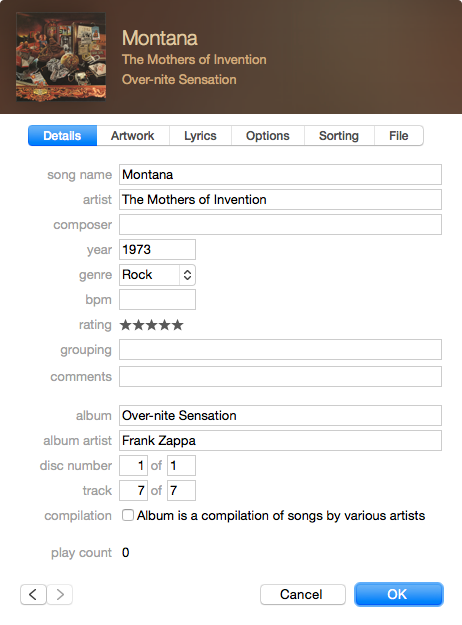
Task: Open the genre dropdown arrows
Action: [x=187, y=275]
